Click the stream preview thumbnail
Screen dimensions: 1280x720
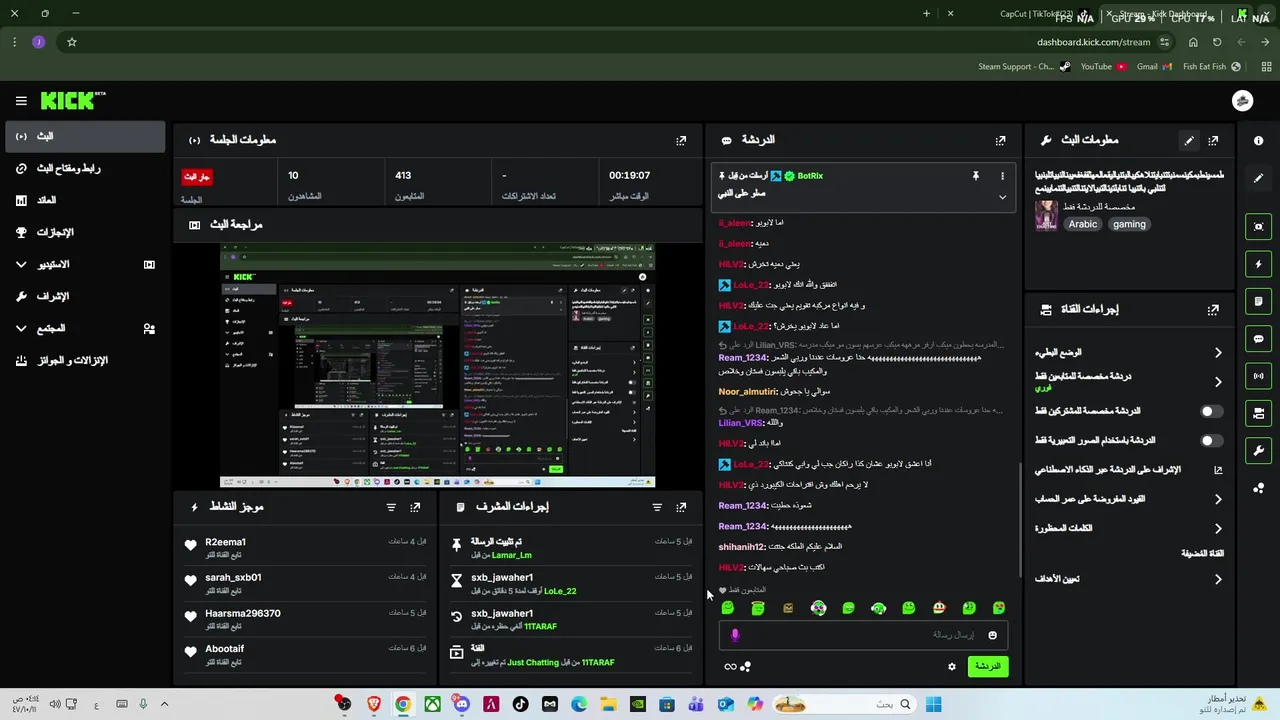[x=438, y=365]
